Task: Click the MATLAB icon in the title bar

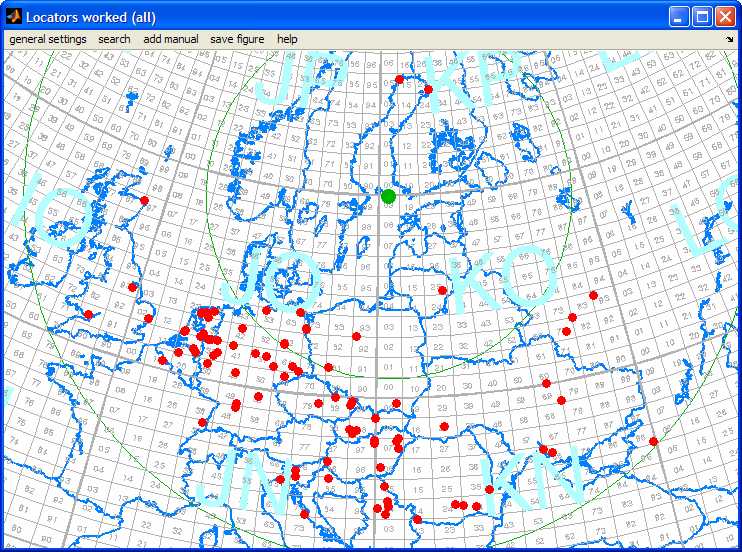Action: click(14, 17)
